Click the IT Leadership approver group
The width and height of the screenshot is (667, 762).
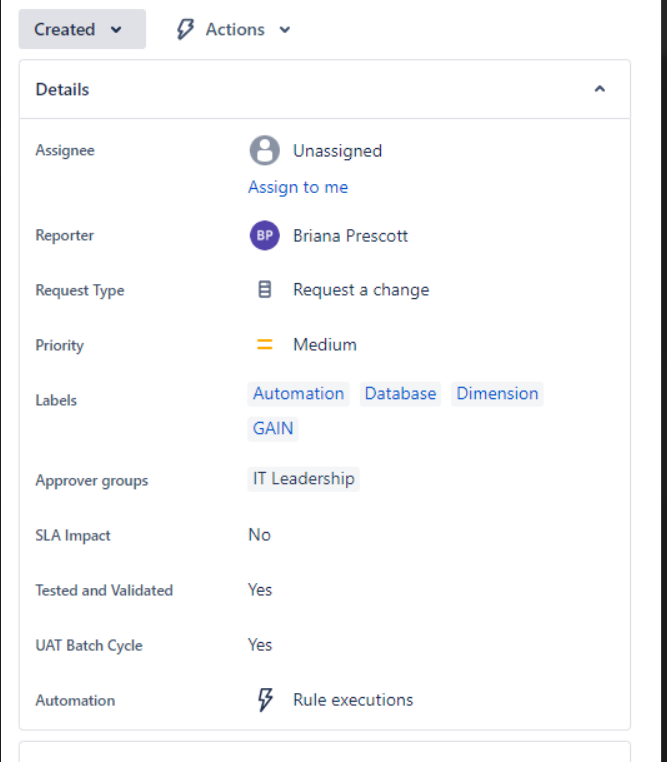[x=303, y=479]
